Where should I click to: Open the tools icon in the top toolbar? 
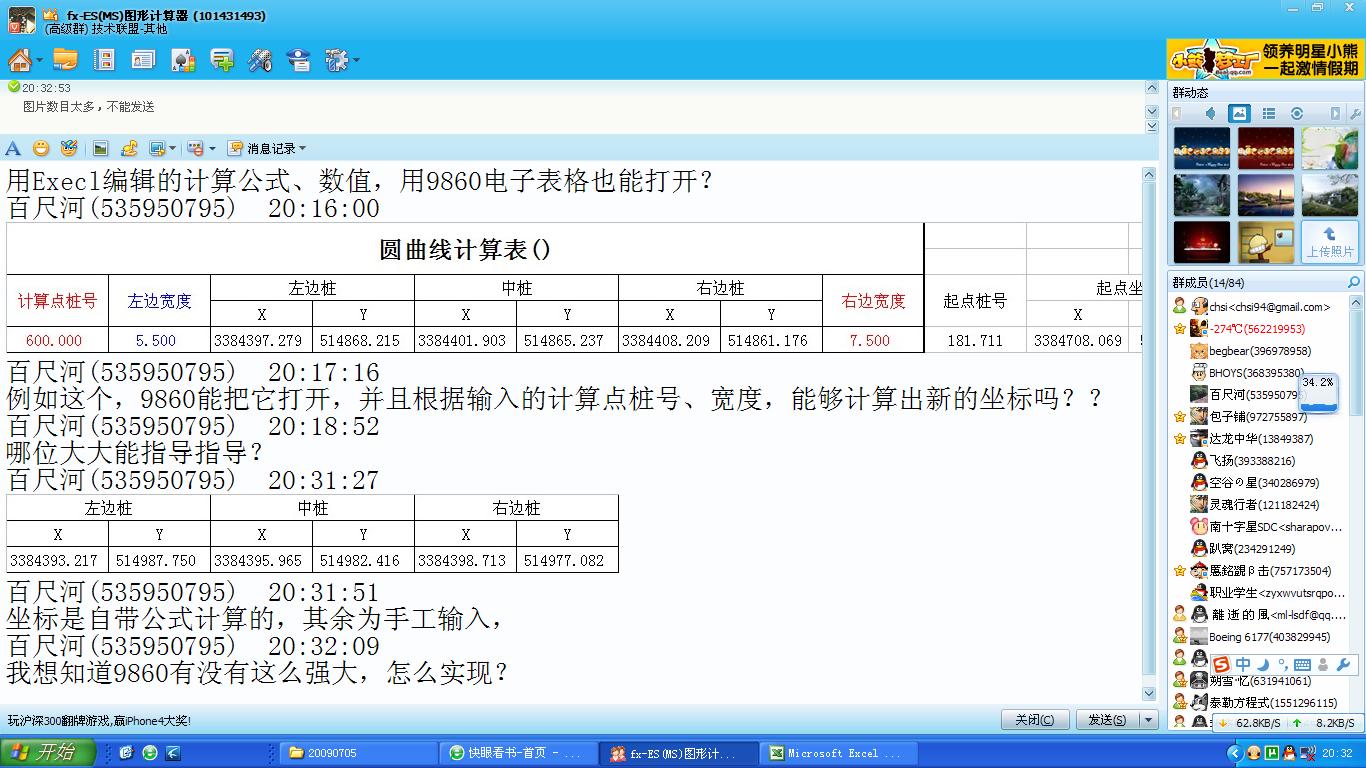tap(260, 60)
